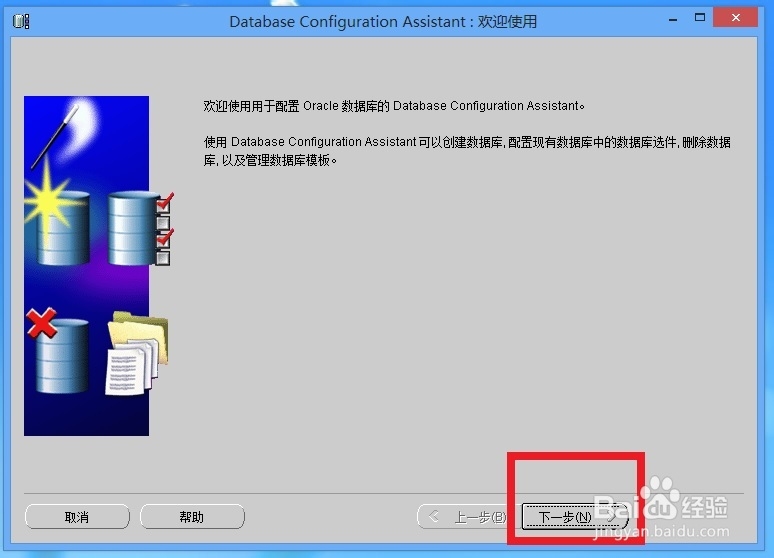Click the welcome text mentioning Oracle 数据库
Image resolution: width=774 pixels, height=558 pixels.
[394, 106]
